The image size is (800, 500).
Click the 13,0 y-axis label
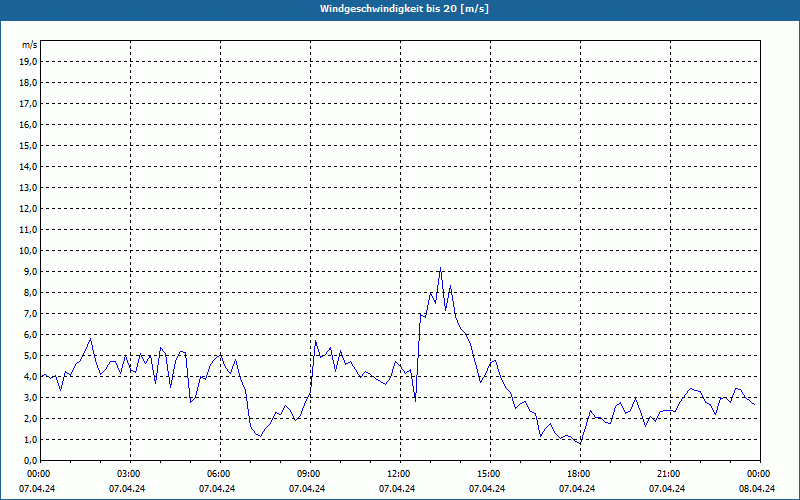[28, 187]
